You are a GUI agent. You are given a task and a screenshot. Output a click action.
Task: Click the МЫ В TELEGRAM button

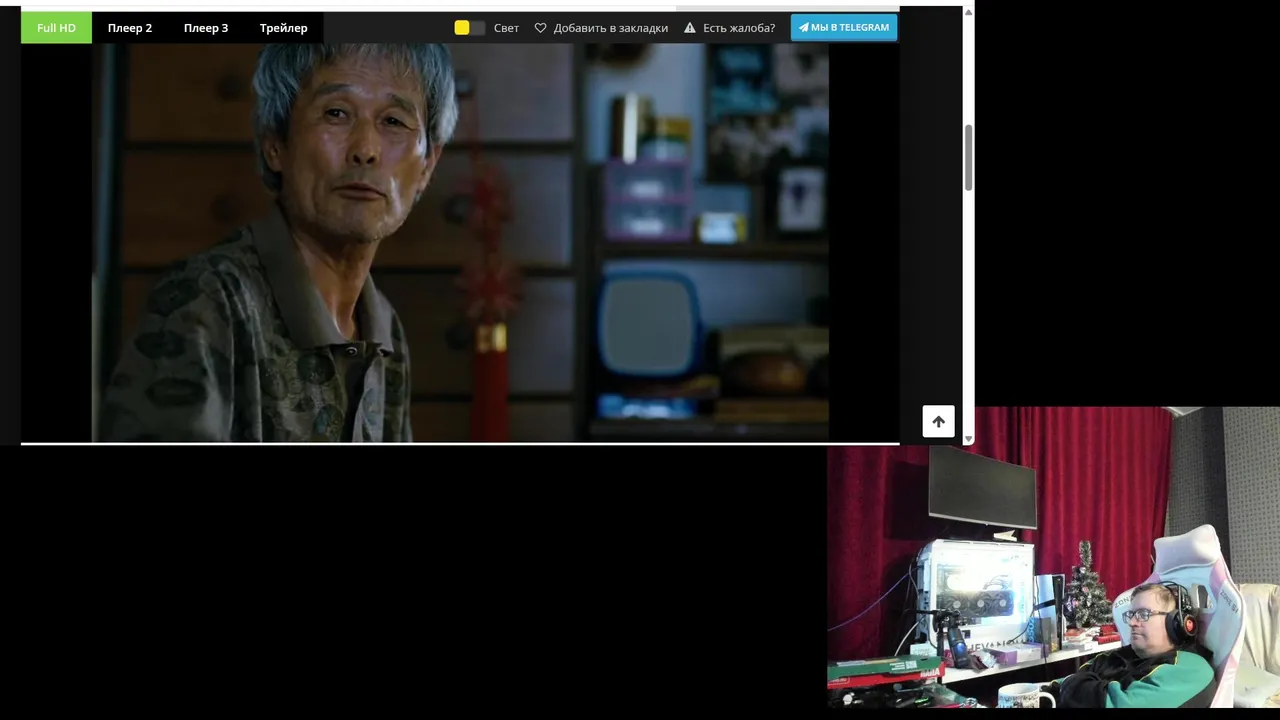click(x=844, y=28)
